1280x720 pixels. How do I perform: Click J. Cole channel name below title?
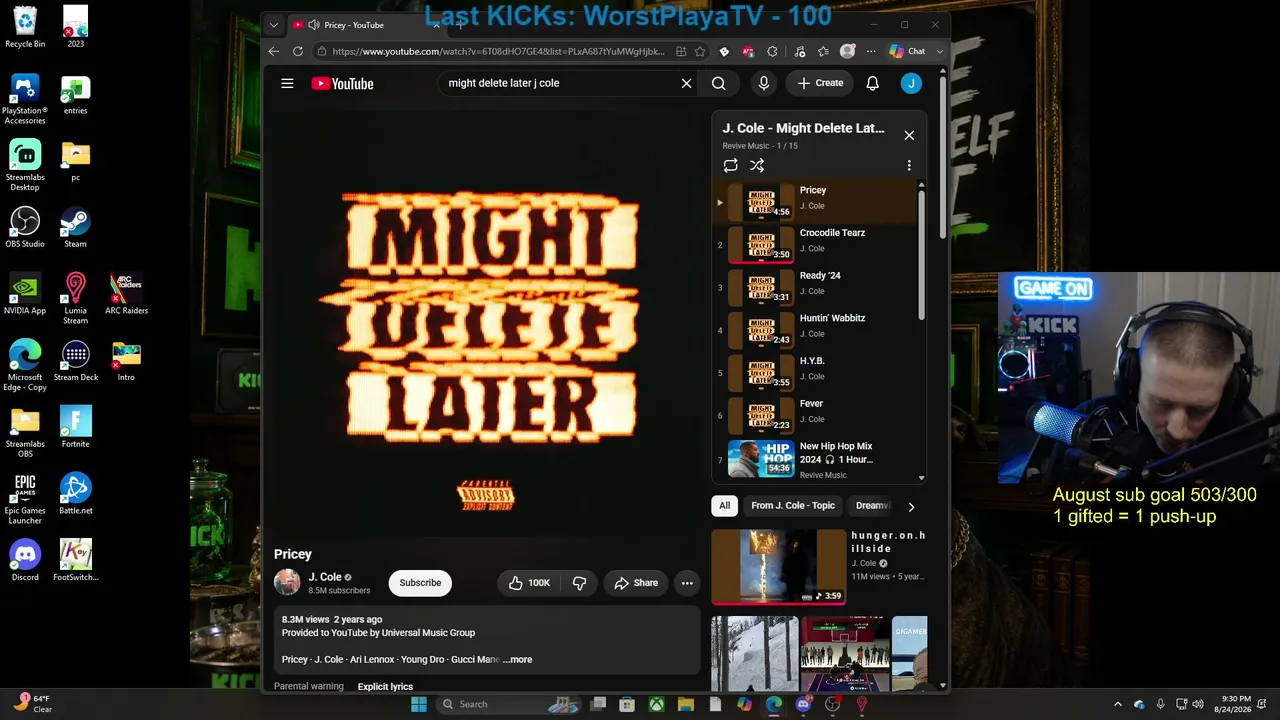[325, 577]
